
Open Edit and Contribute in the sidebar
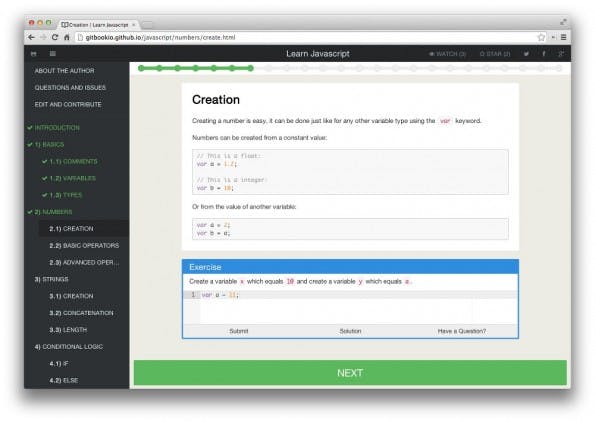[68, 104]
